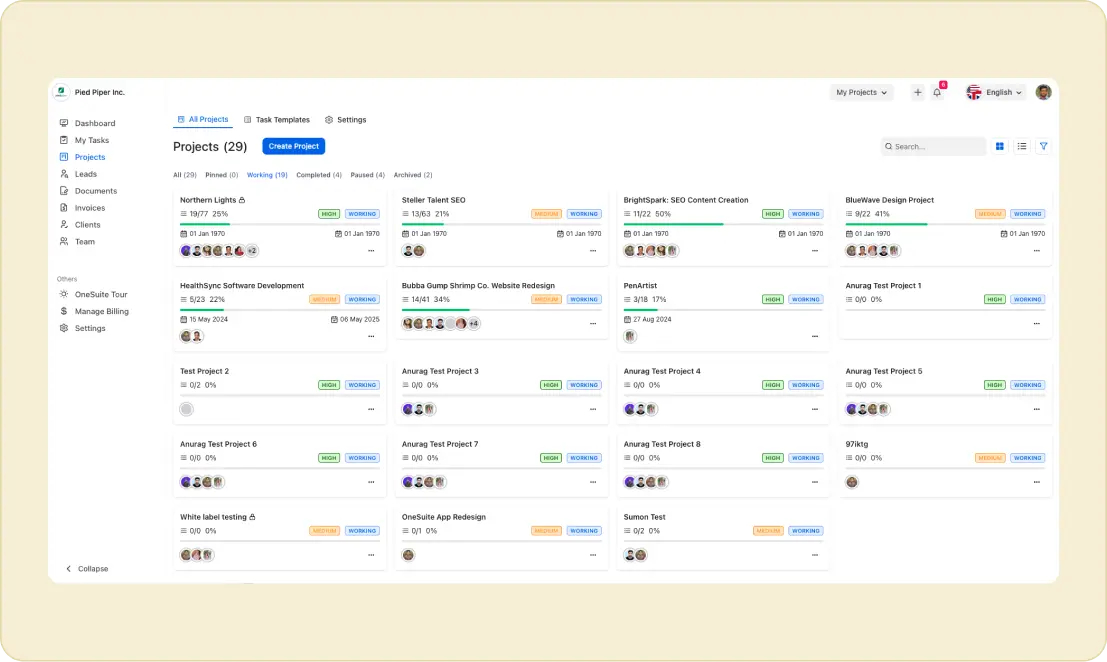The height and width of the screenshot is (662, 1107).
Task: Click the BlueWave Design Project progress bar
Action: 945,224
